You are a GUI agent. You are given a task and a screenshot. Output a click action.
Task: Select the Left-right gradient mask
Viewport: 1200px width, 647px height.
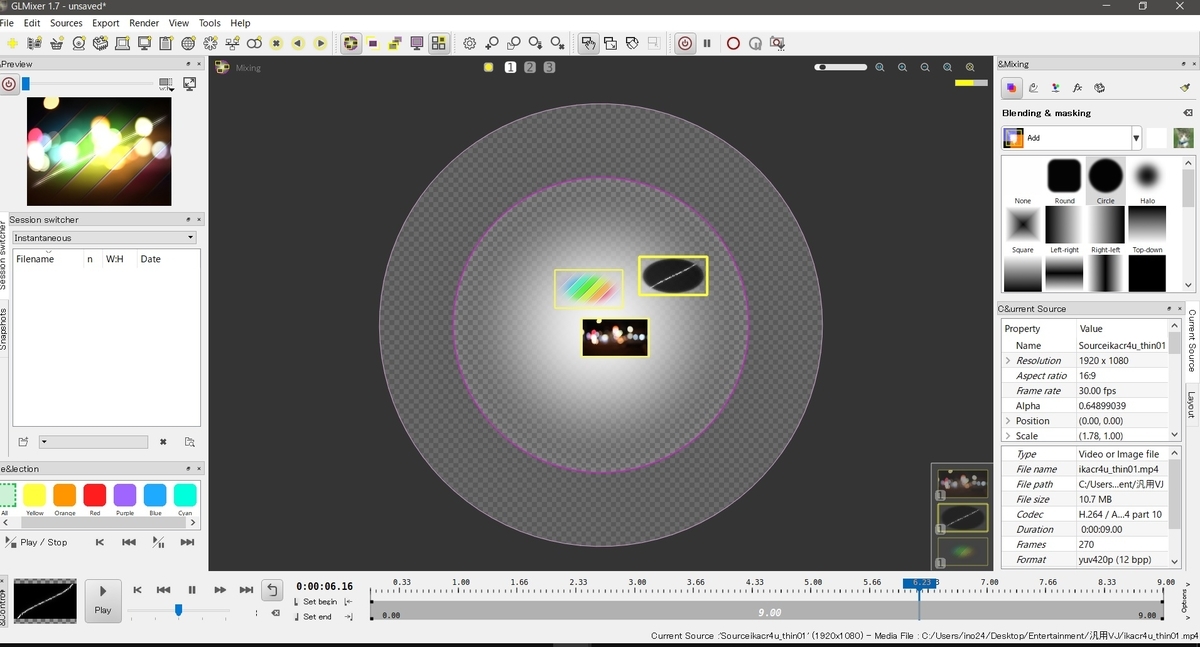[1064, 230]
